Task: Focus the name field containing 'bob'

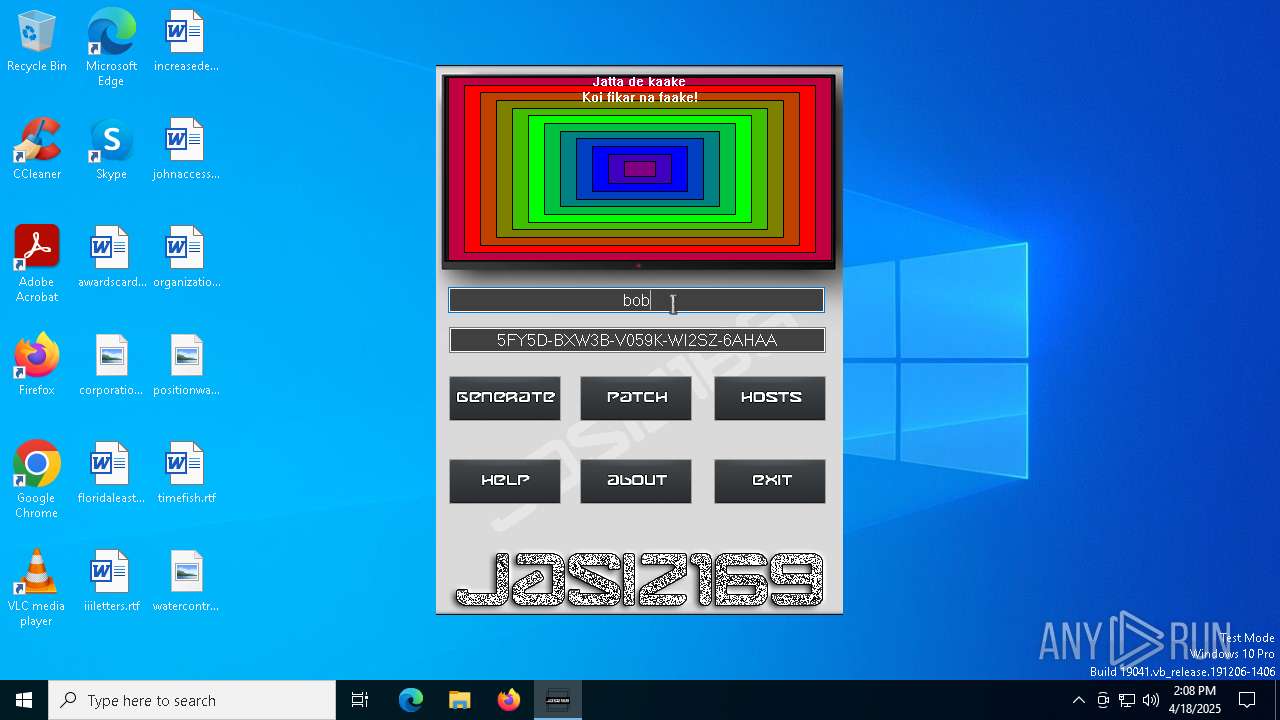Action: (636, 300)
